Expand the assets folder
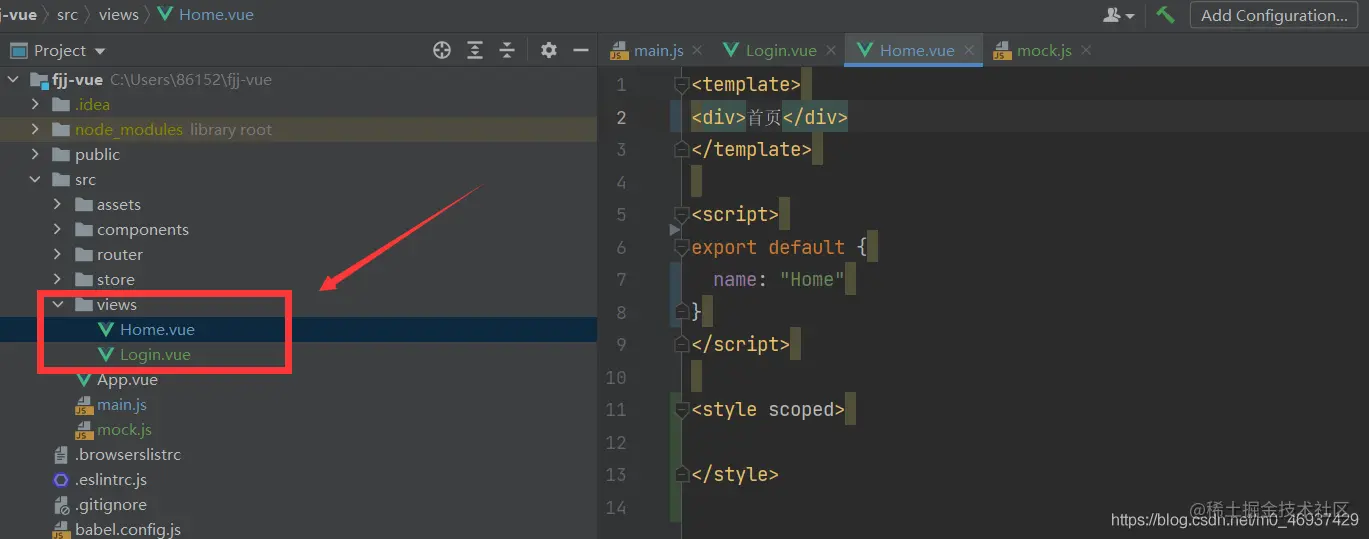 57,204
